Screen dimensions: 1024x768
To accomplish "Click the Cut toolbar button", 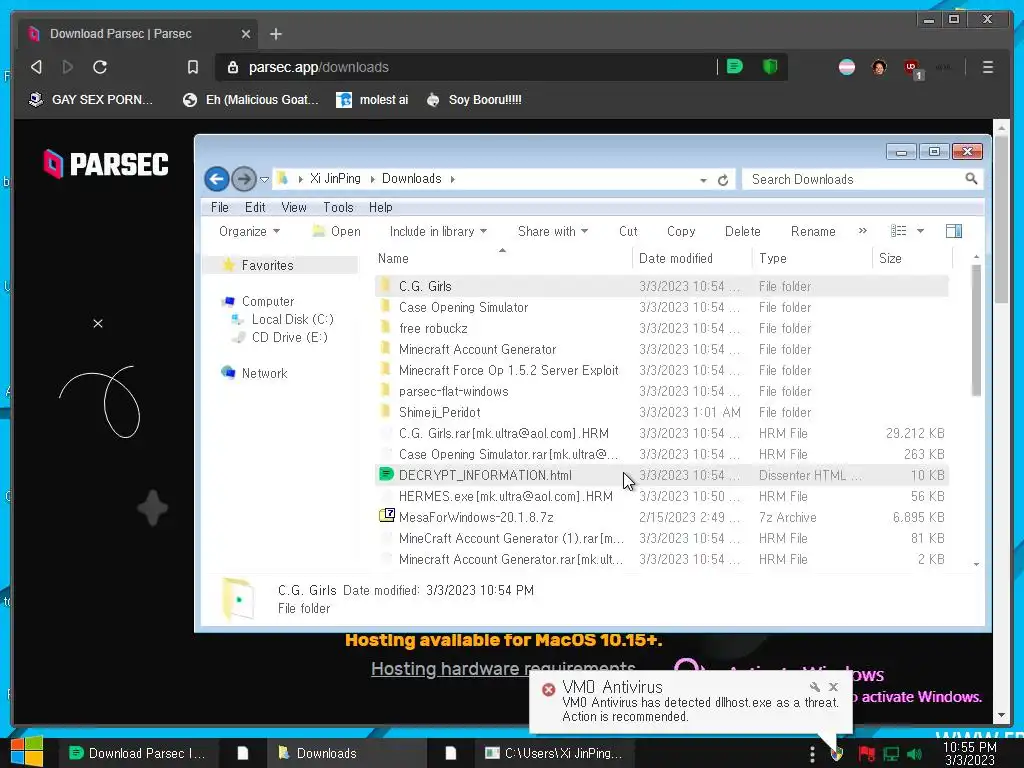I will click(628, 231).
